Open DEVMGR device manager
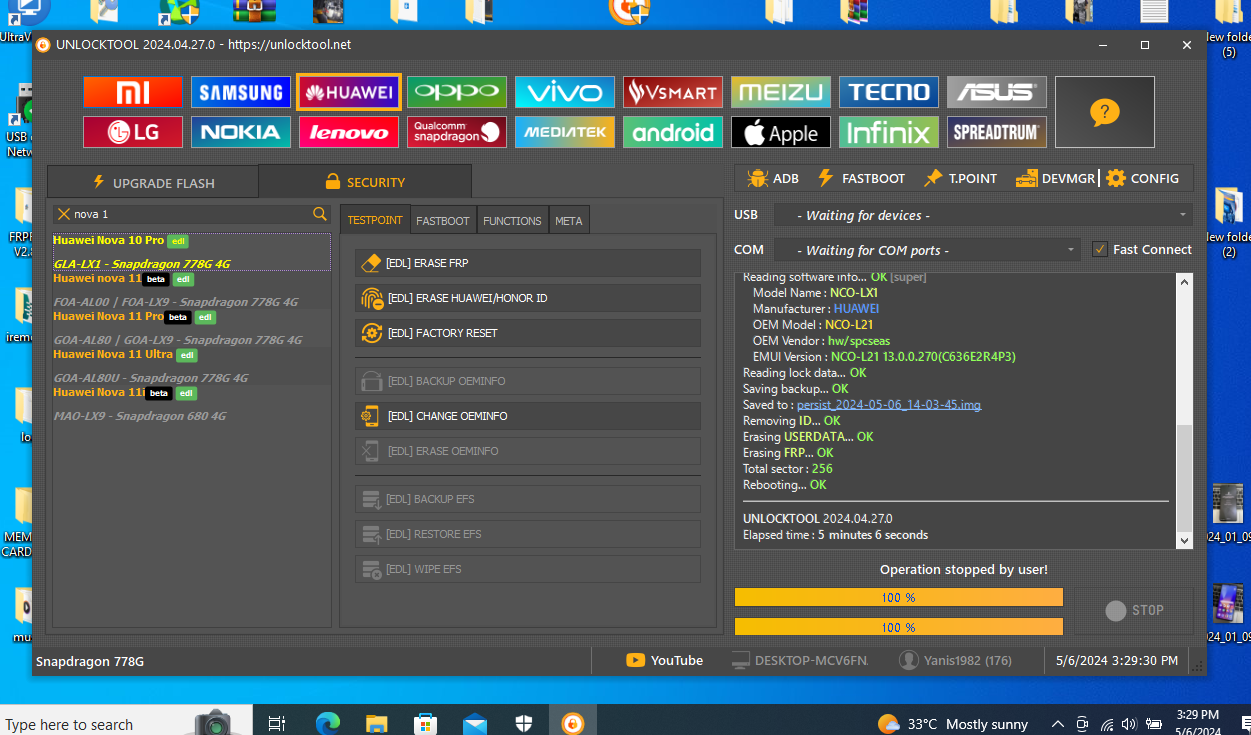1251x735 pixels. coord(1055,178)
